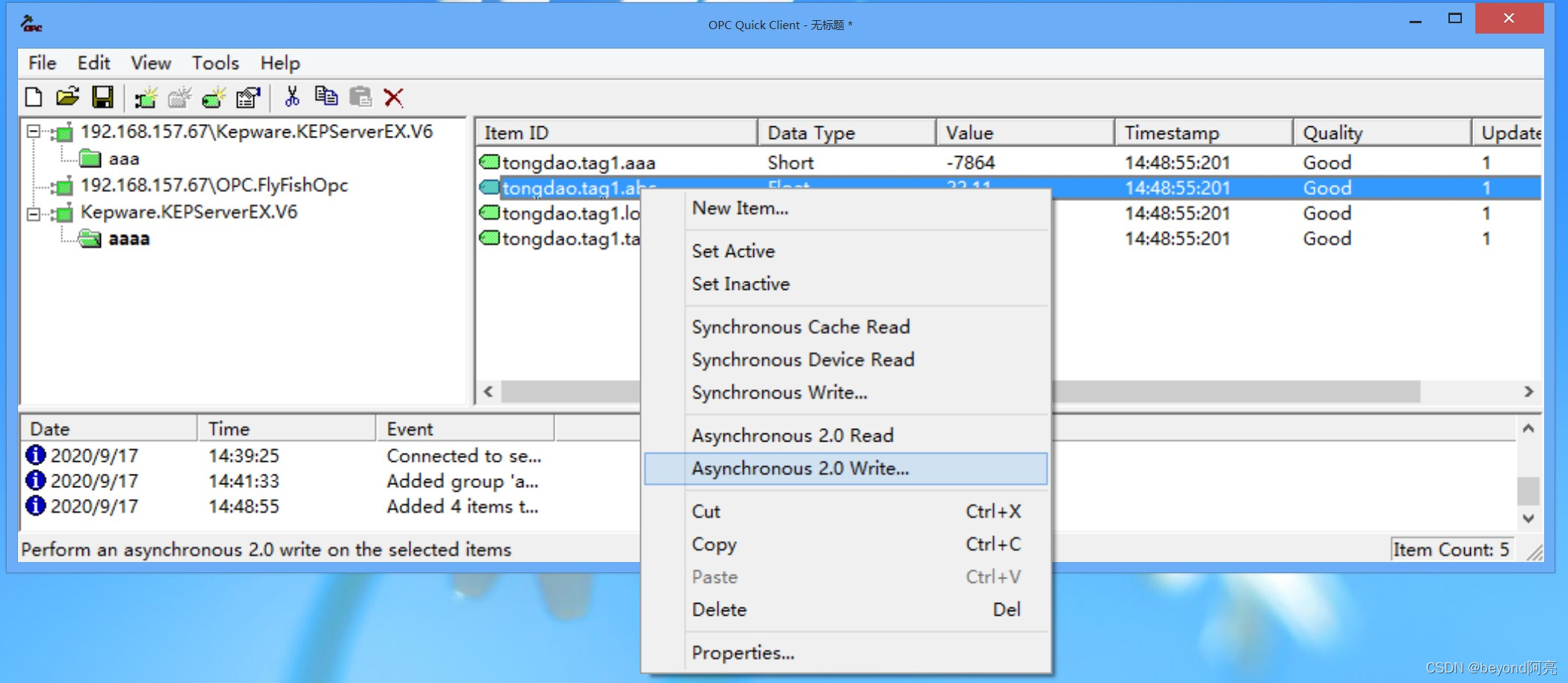Click the Event column header in log
Screen dimensions: 1568x683
pyautogui.click(x=466, y=429)
